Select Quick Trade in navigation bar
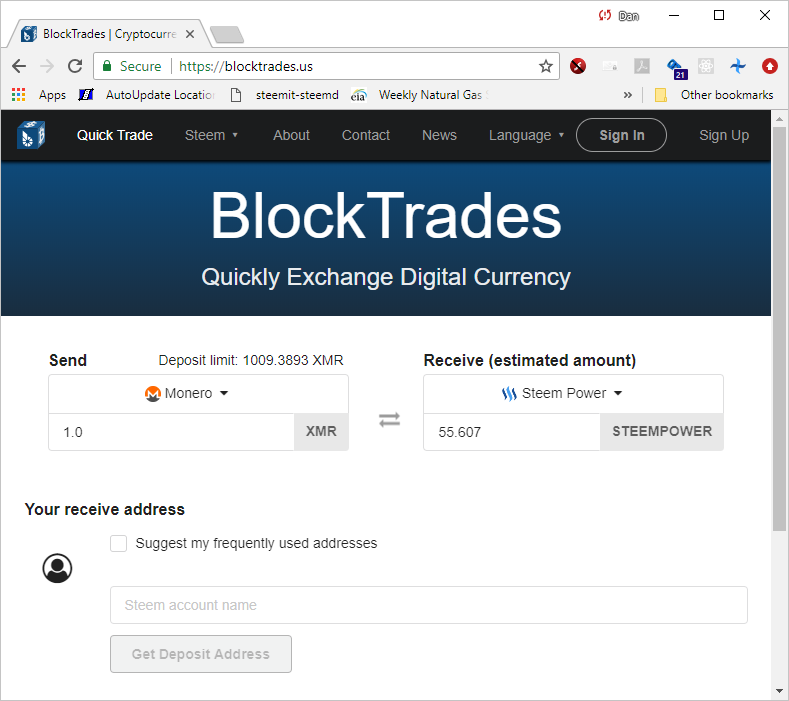The image size is (789, 701). click(x=115, y=135)
